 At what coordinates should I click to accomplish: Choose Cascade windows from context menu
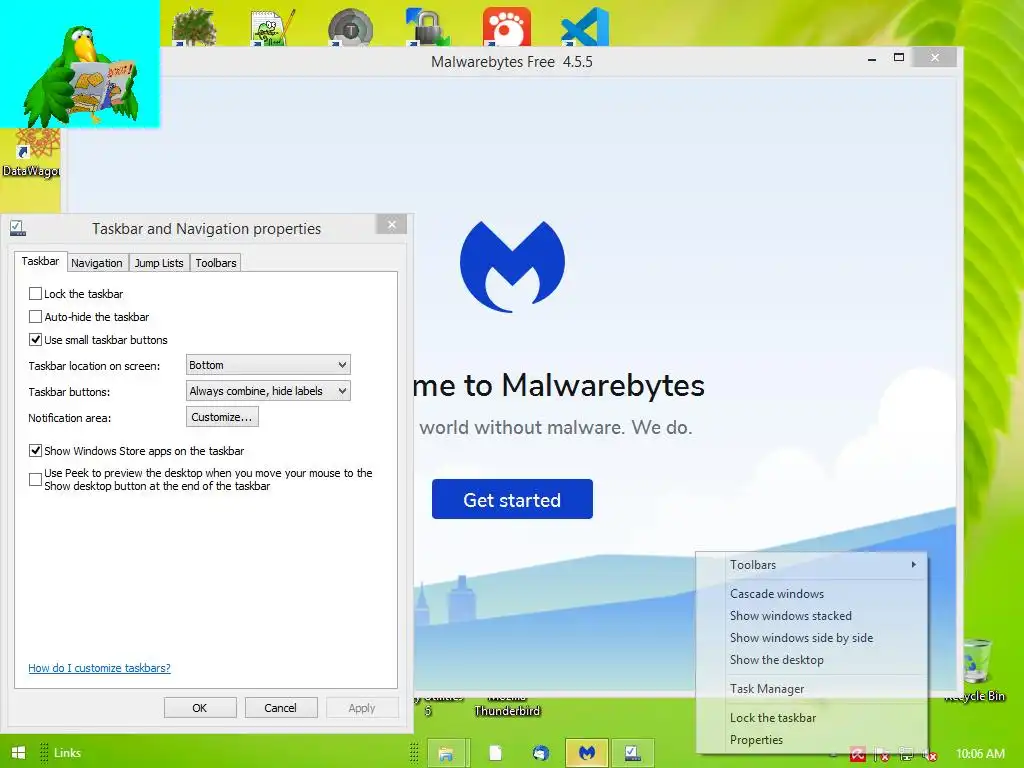point(812,594)
